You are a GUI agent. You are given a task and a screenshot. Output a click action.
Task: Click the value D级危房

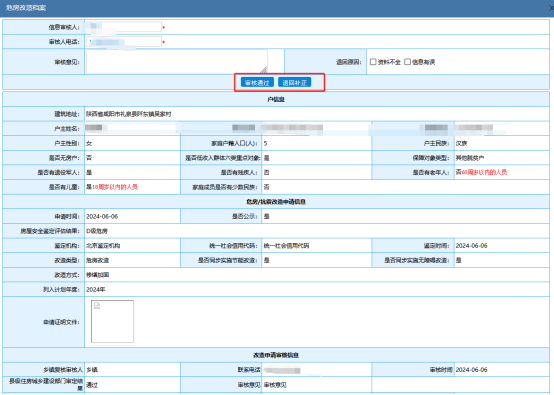coord(97,231)
